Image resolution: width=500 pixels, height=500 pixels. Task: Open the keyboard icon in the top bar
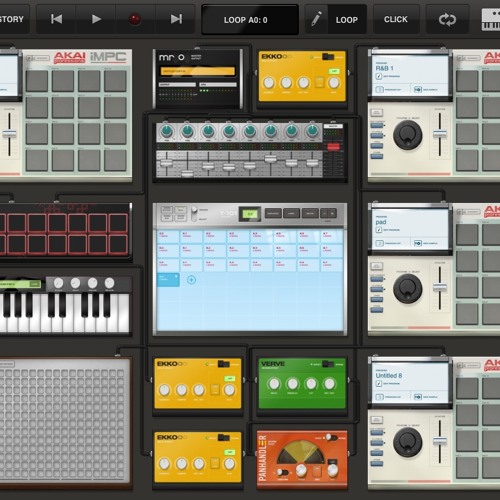pyautogui.click(x=491, y=19)
